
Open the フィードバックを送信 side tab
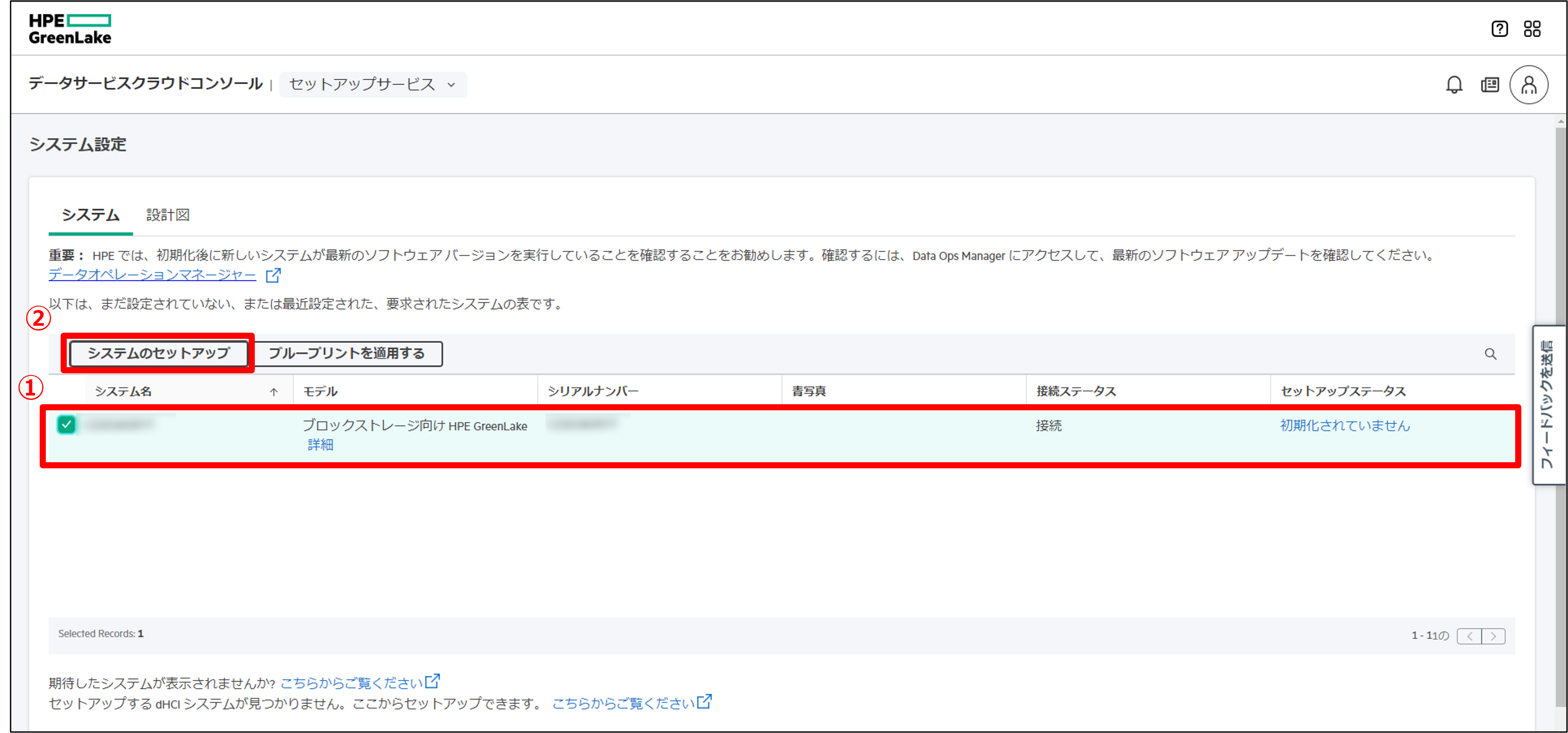pyautogui.click(x=1548, y=405)
